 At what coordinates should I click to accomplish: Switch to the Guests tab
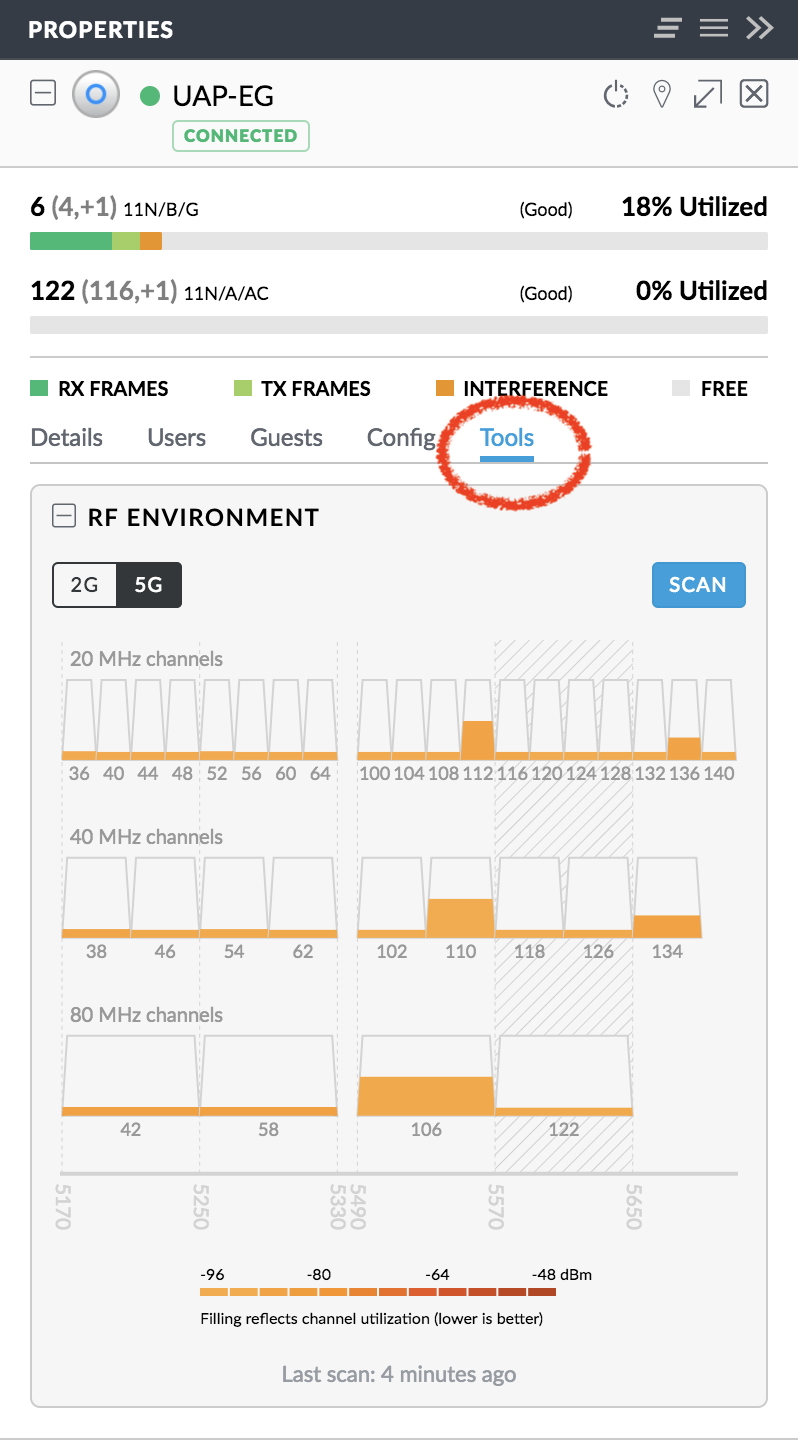(x=286, y=438)
